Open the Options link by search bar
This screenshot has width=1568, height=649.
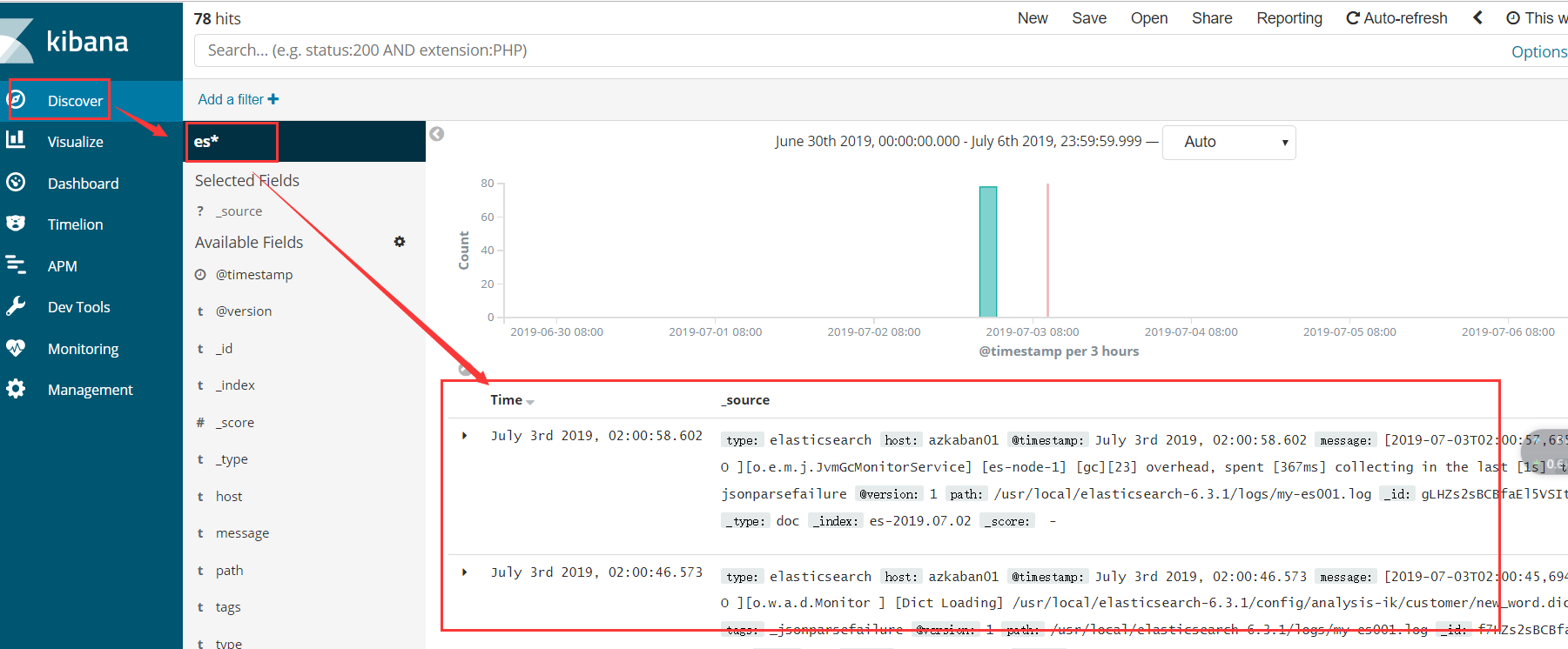pyautogui.click(x=1538, y=52)
